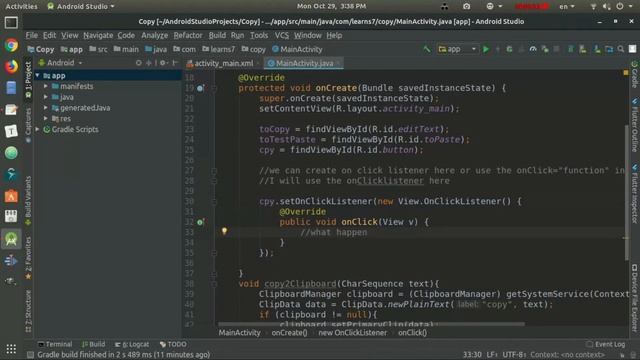Open Show Applications grid in dock
This screenshot has width=640, height=360.
click(11, 349)
